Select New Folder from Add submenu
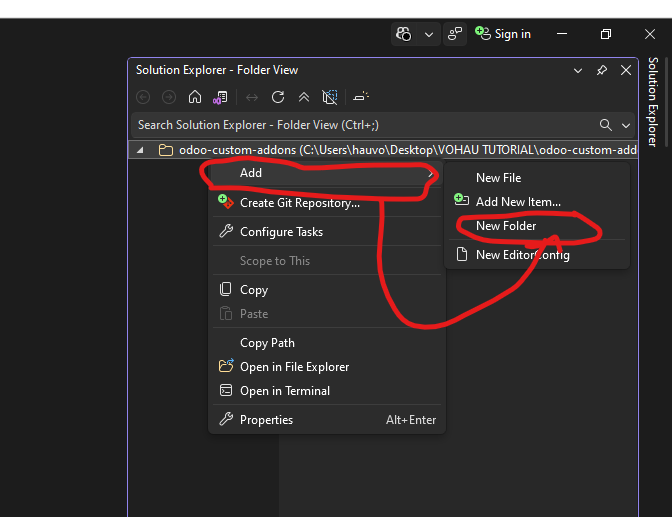 click(506, 226)
